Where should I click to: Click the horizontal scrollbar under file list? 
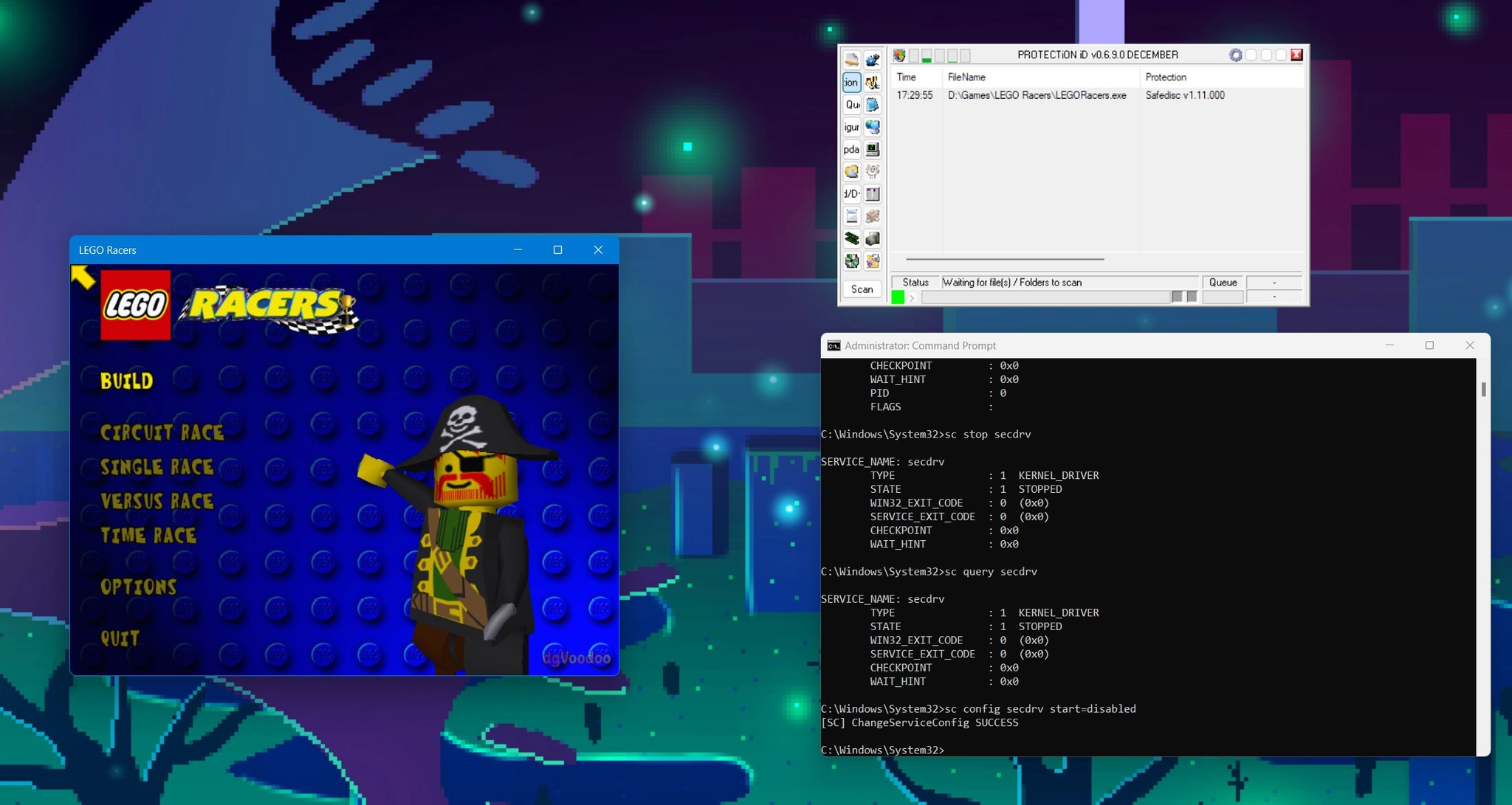(1005, 259)
